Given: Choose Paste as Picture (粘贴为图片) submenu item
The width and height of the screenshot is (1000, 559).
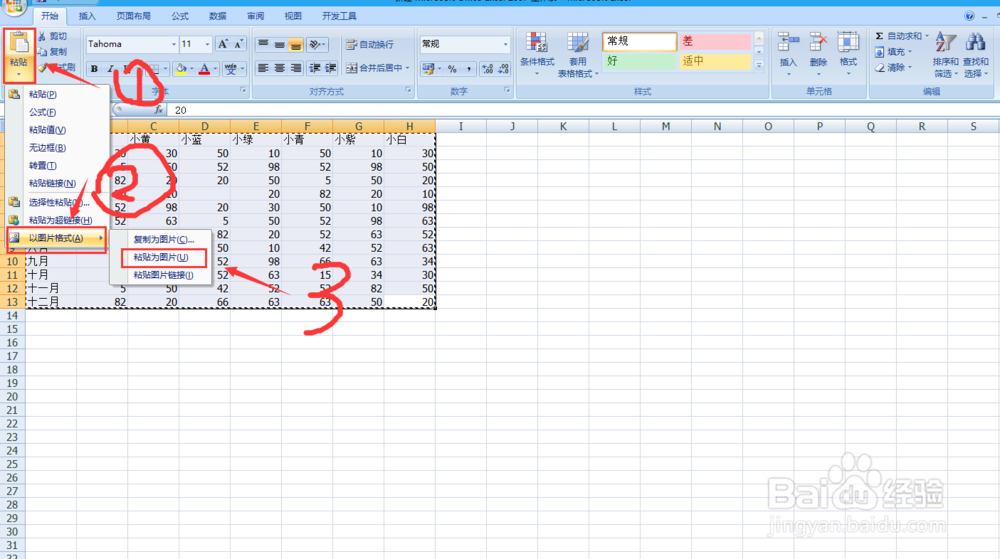Looking at the screenshot, I should 161,258.
